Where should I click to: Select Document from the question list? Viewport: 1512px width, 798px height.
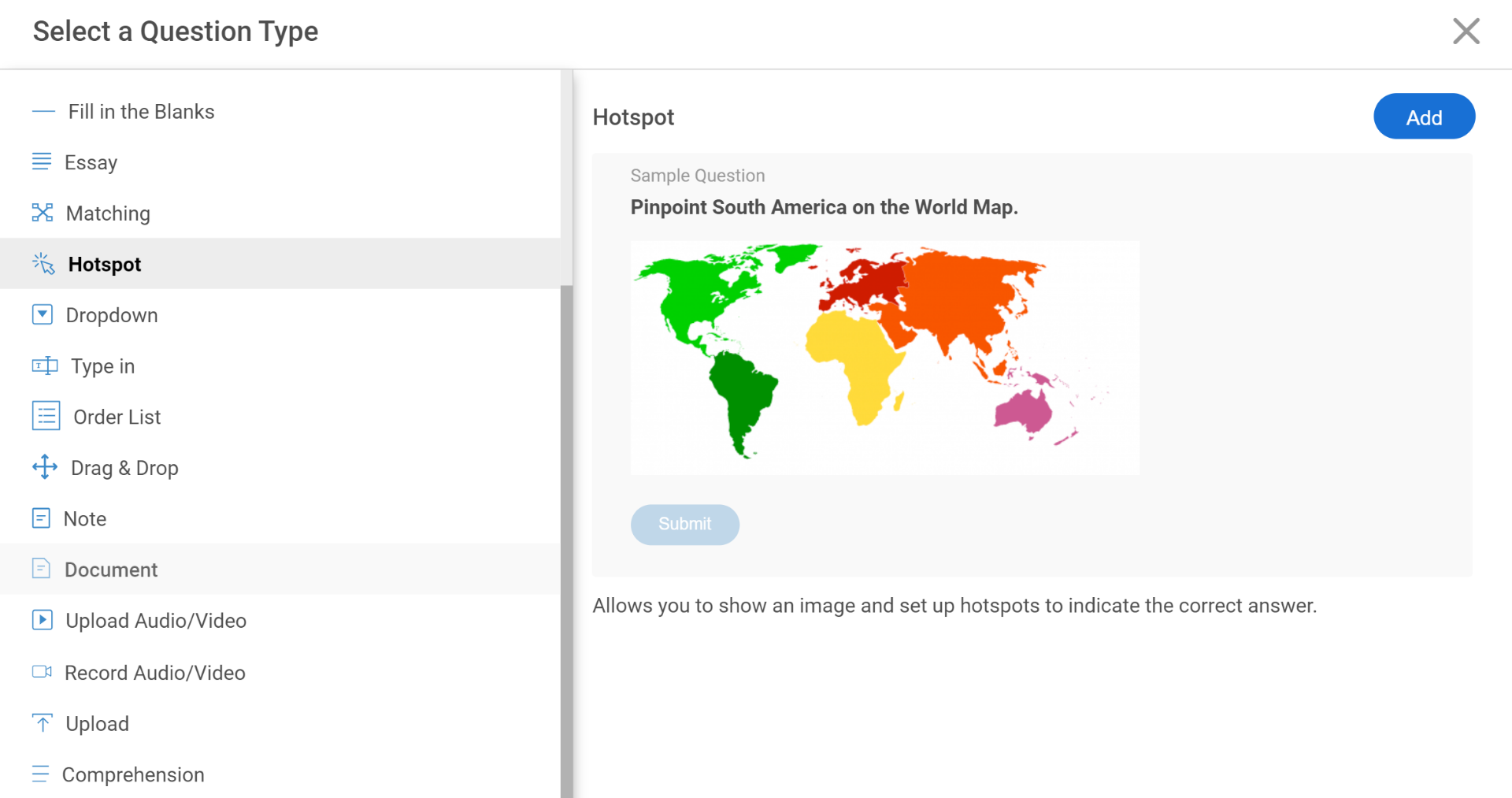pos(110,570)
